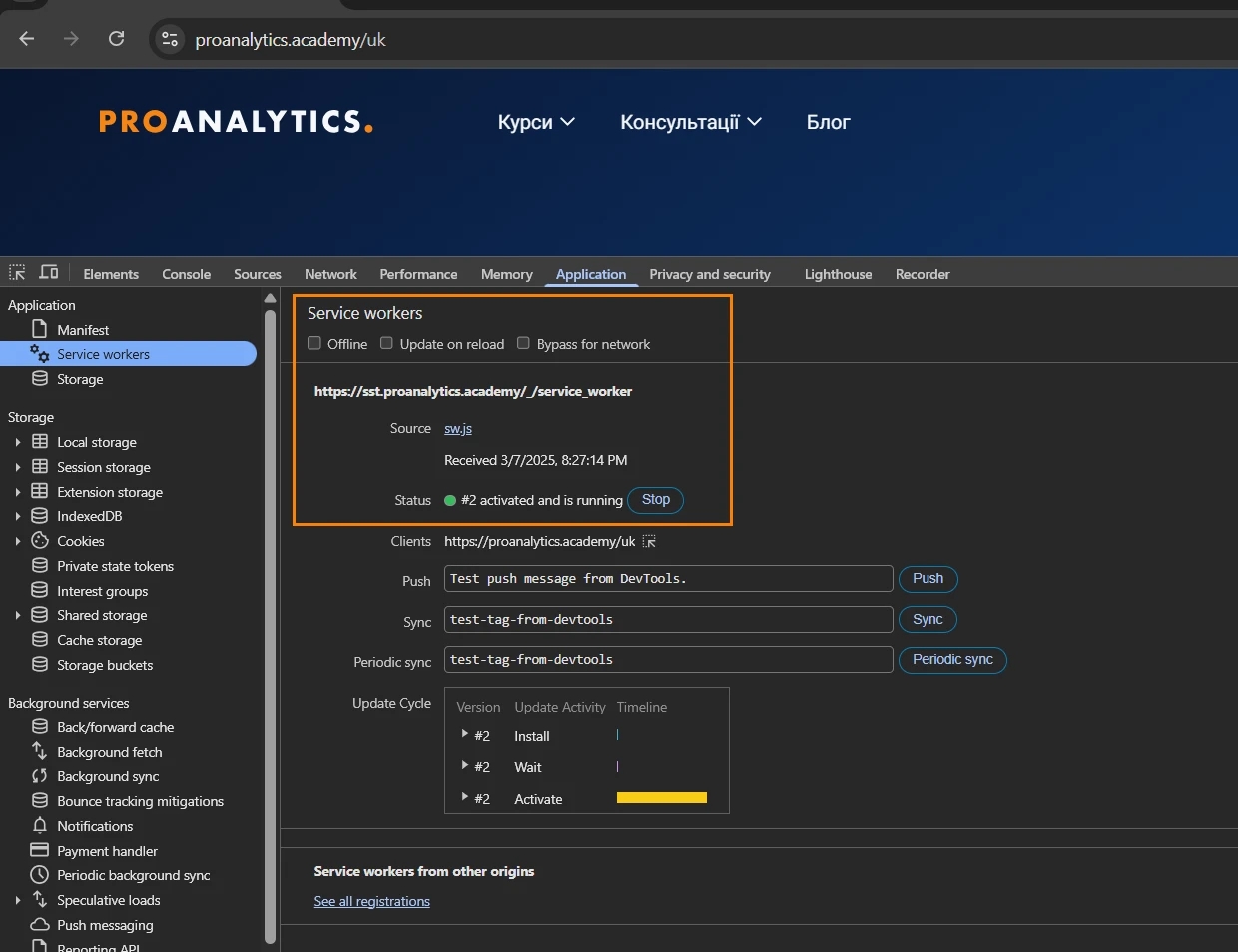This screenshot has width=1238, height=952.
Task: Expand the IndexedDB tree node
Action: (x=18, y=516)
